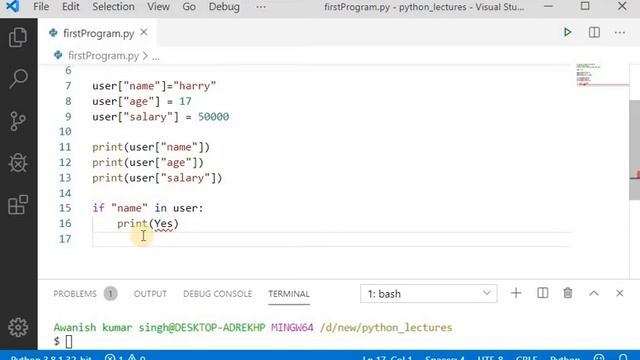Click the errors and warnings status bar indicator

[x=125, y=357]
